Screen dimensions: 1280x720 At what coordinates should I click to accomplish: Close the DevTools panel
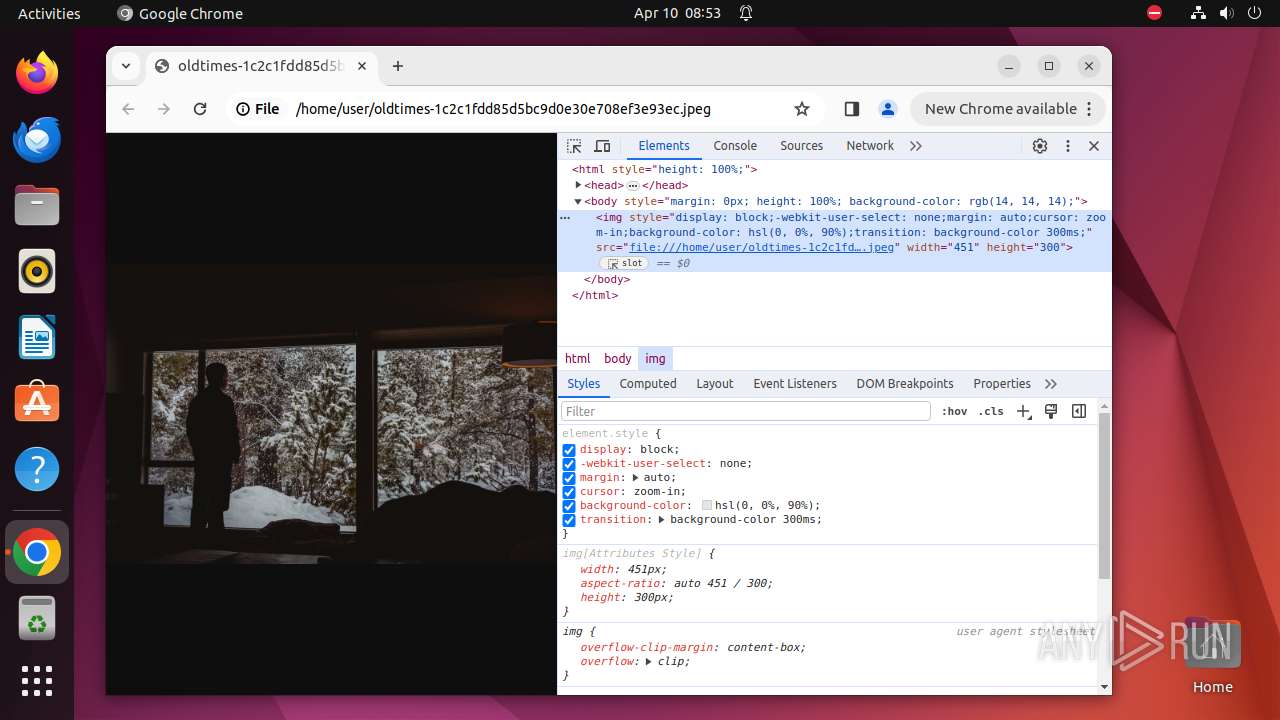(x=1094, y=146)
